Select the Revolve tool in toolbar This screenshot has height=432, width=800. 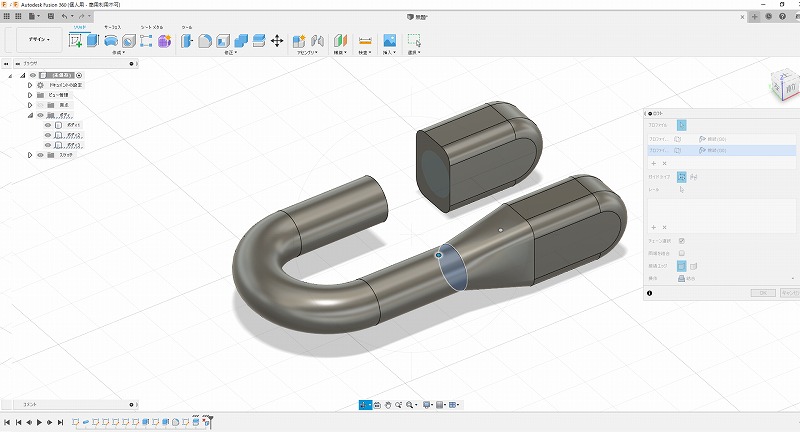tap(111, 41)
